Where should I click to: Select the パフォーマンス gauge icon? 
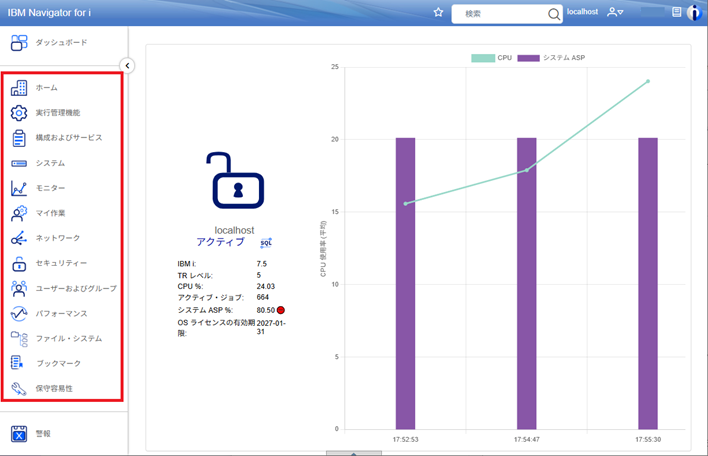tap(19, 313)
